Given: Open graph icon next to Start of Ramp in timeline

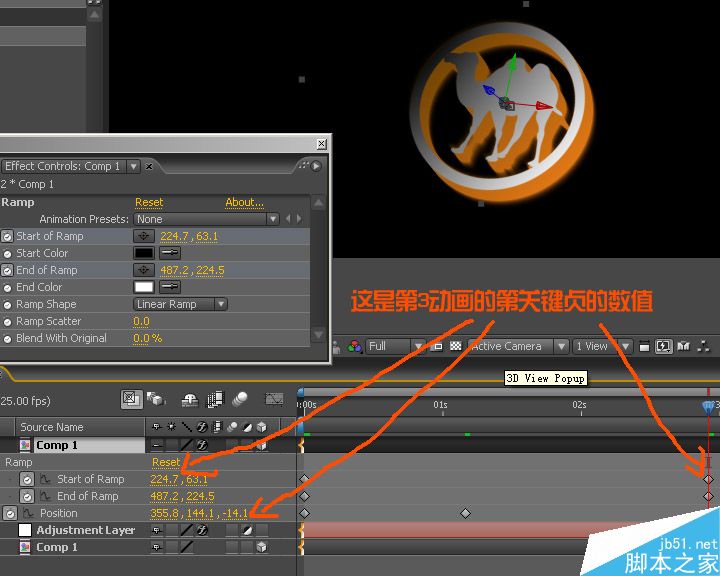Looking at the screenshot, I should [45, 479].
